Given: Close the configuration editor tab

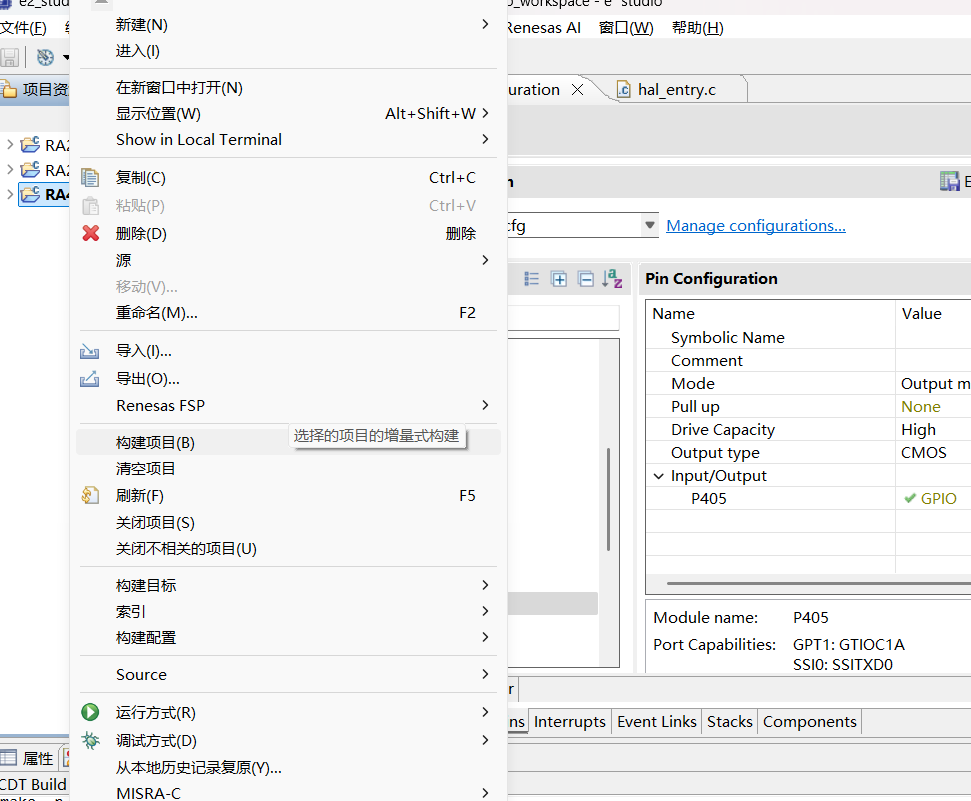Looking at the screenshot, I should (578, 90).
